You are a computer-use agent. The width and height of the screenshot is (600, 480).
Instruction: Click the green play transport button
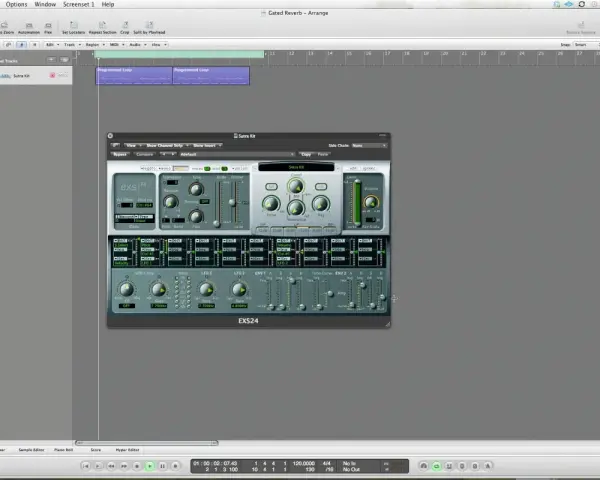tap(150, 466)
